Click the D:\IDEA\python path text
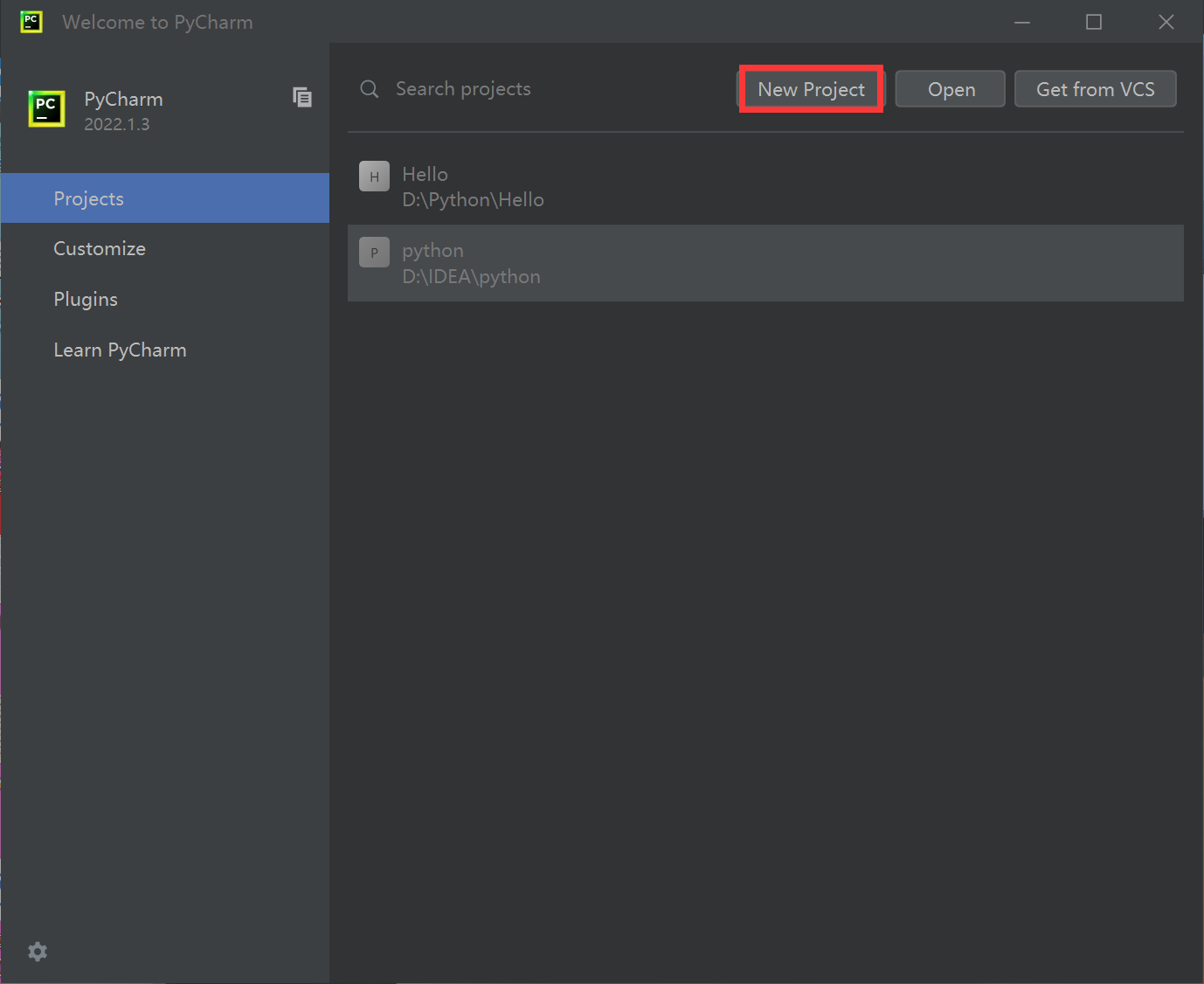This screenshot has height=984, width=1204. [x=471, y=277]
